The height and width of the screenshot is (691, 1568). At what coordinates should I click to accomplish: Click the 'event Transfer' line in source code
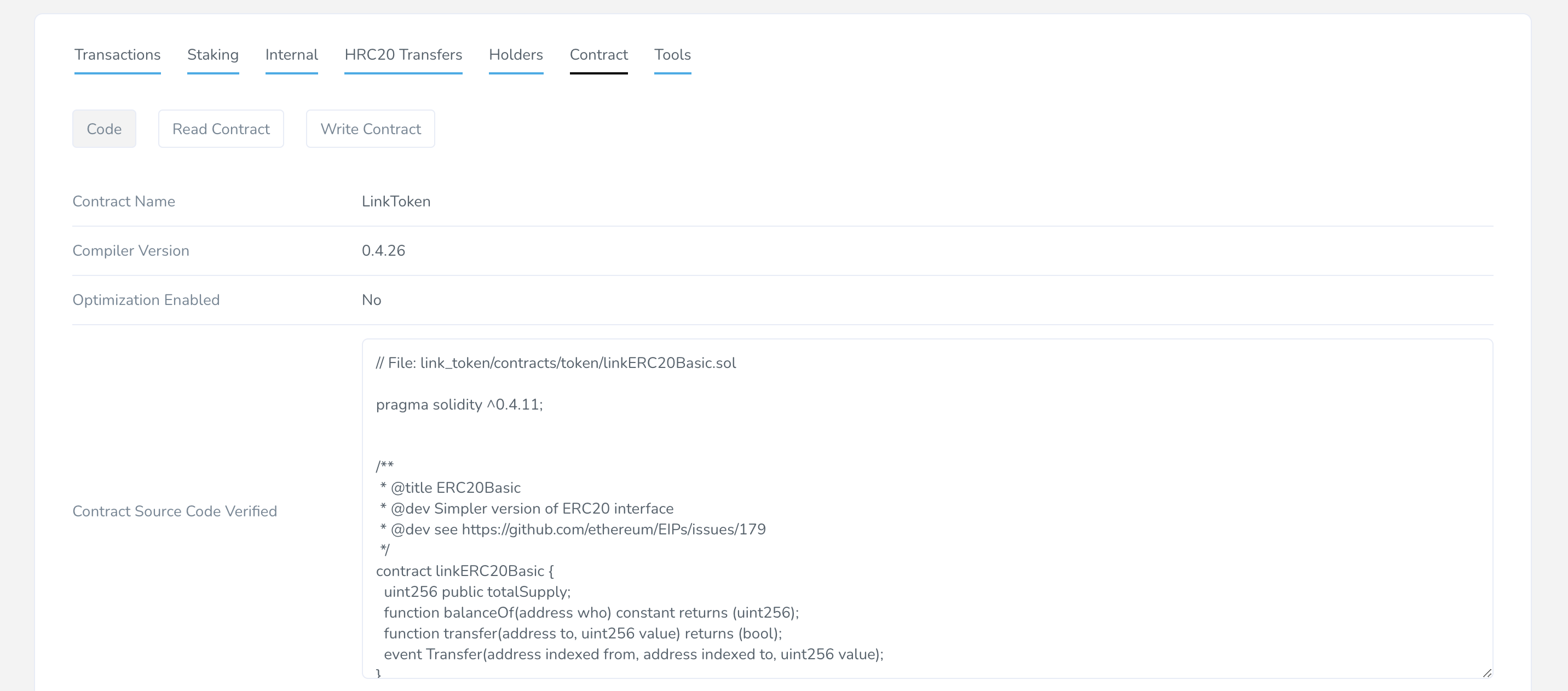[x=633, y=654]
